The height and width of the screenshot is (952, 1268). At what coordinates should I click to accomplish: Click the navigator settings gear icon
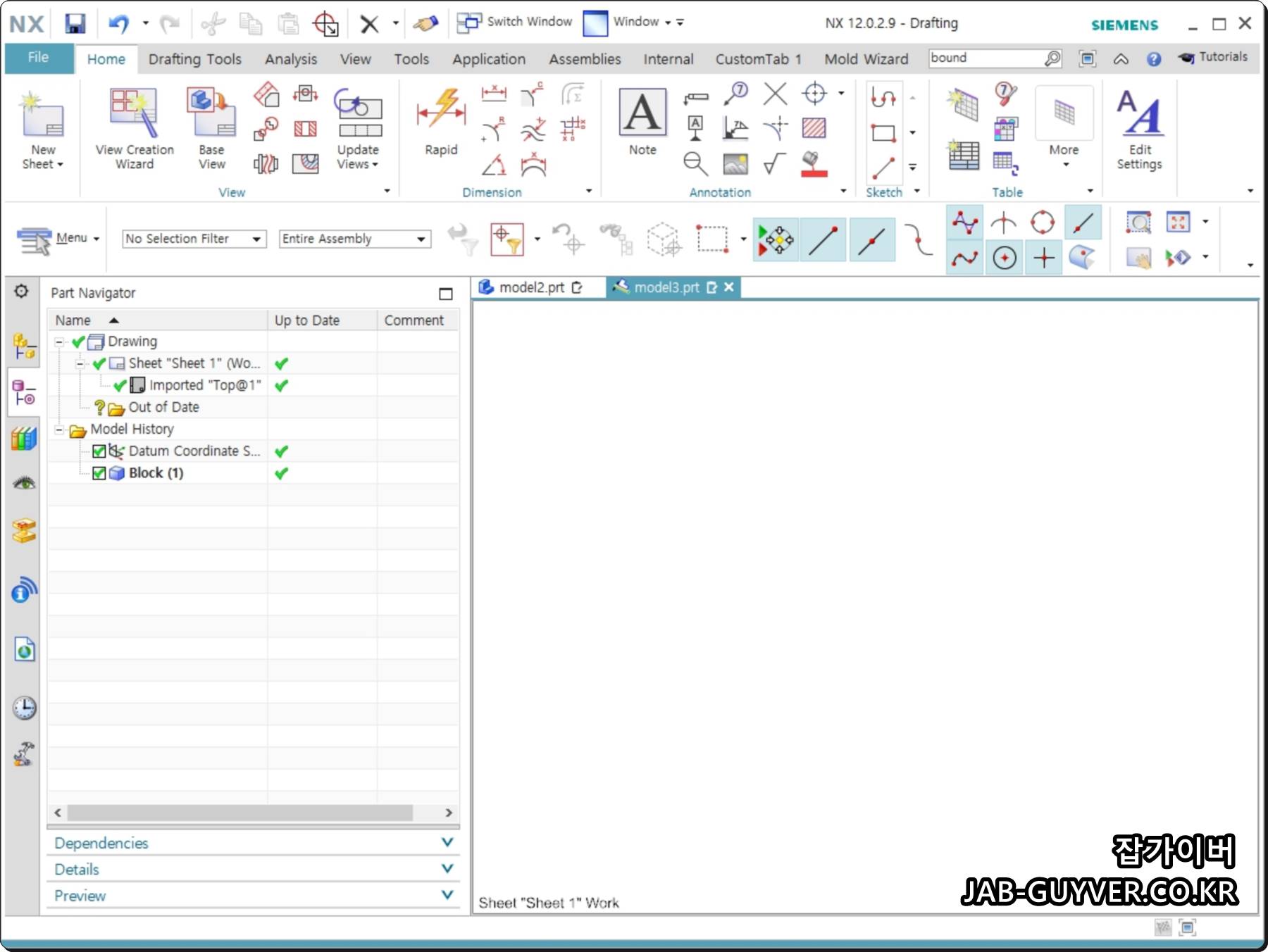(22, 292)
